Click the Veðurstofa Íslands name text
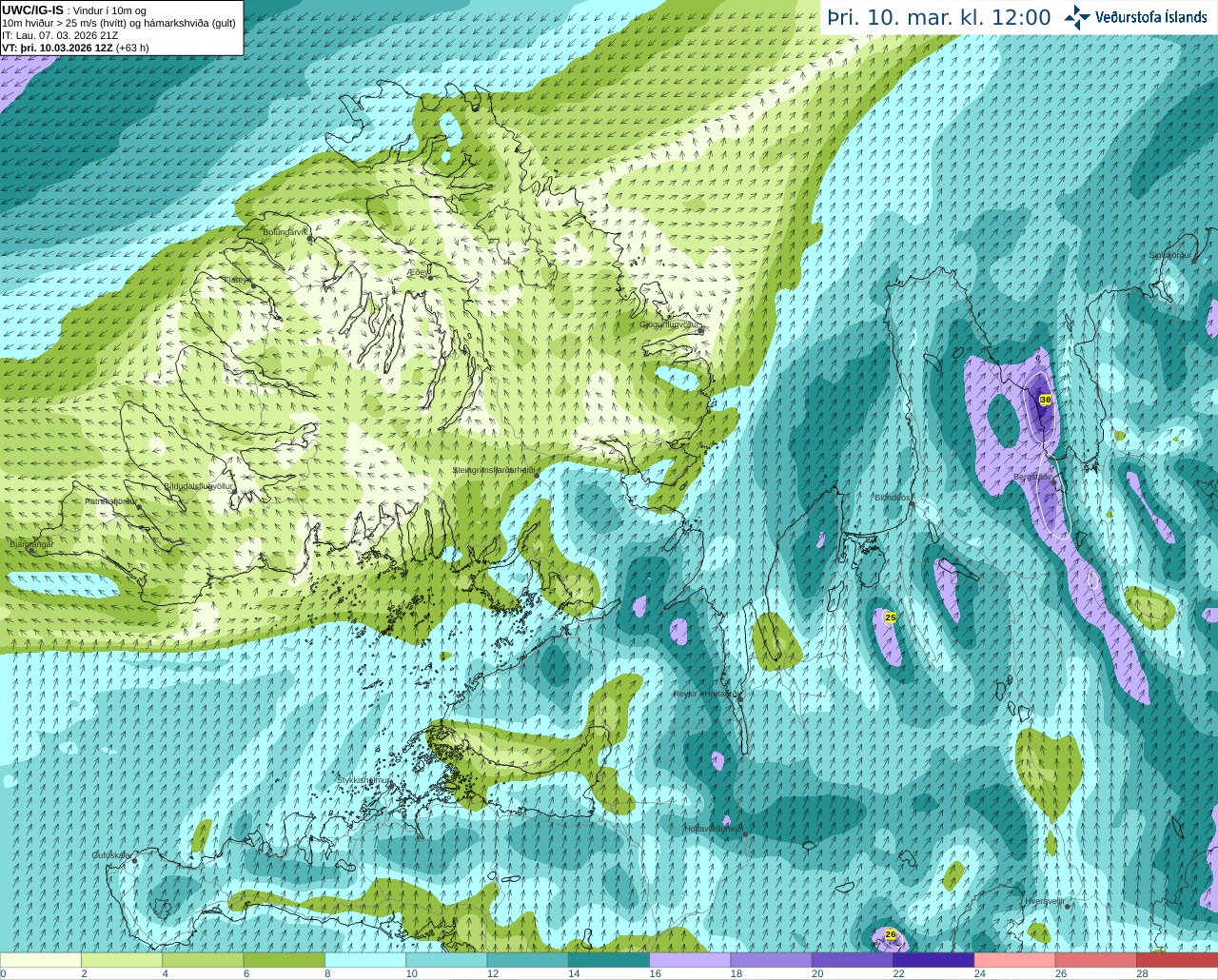Viewport: 1218px width, 980px height. click(1151, 17)
